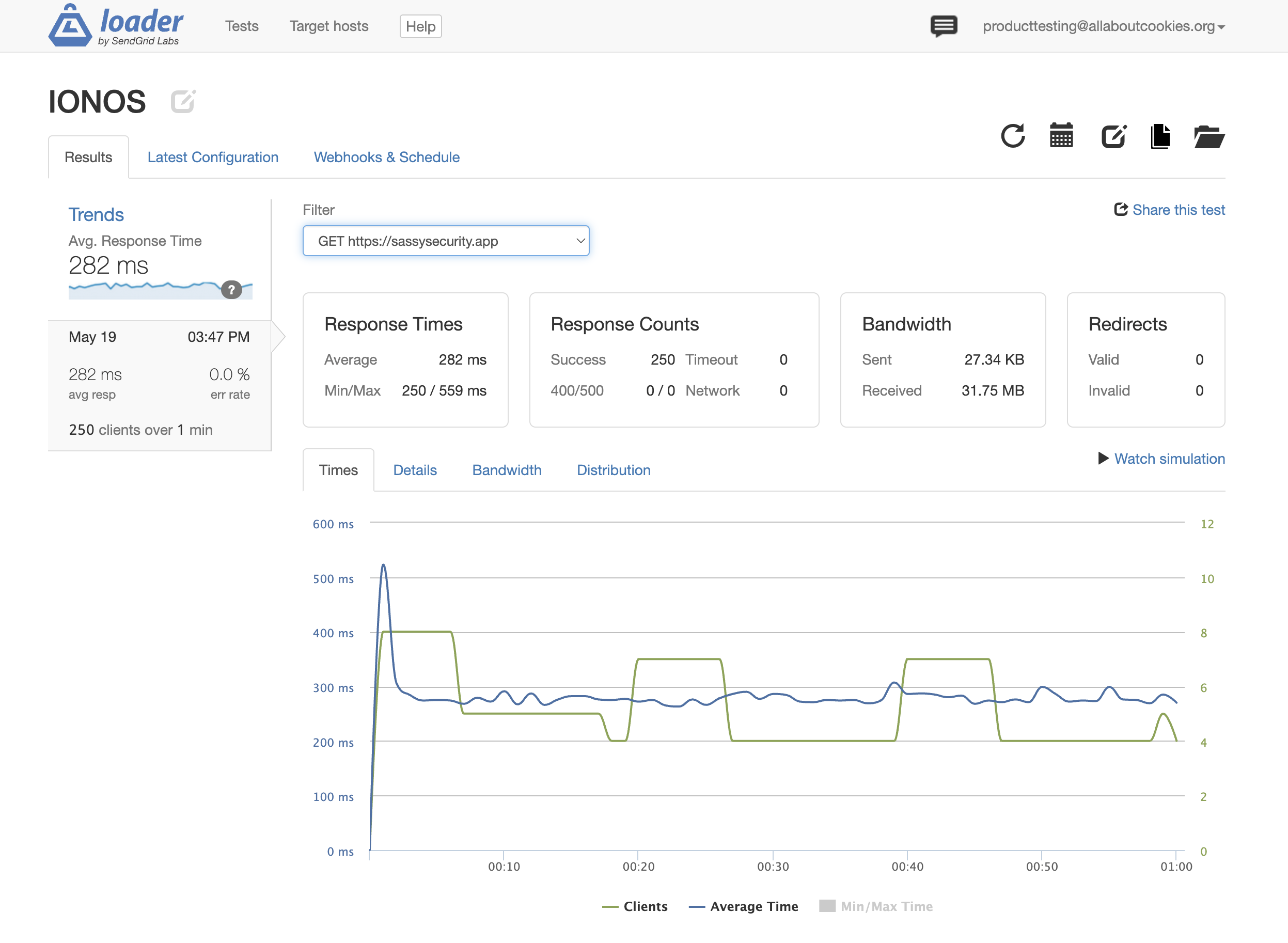Toggle Average Time series in legend
1288x943 pixels.
point(743,906)
